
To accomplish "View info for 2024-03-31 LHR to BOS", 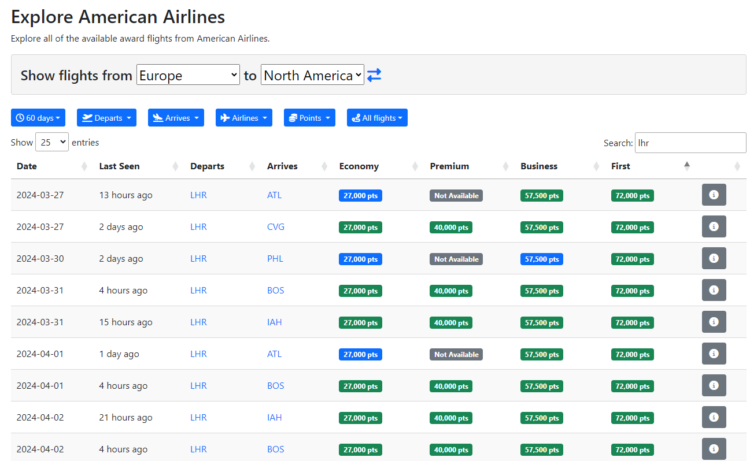I will tap(714, 290).
